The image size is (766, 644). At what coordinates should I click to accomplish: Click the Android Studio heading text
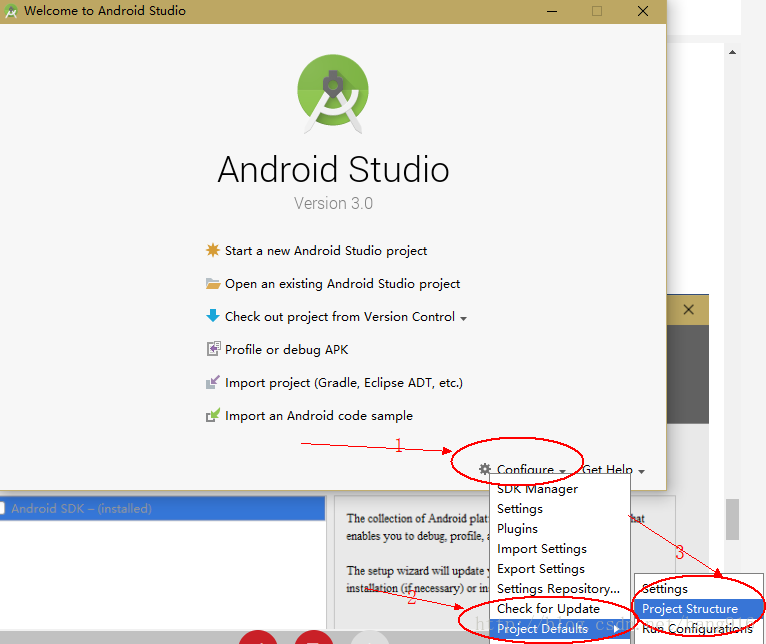pyautogui.click(x=333, y=170)
